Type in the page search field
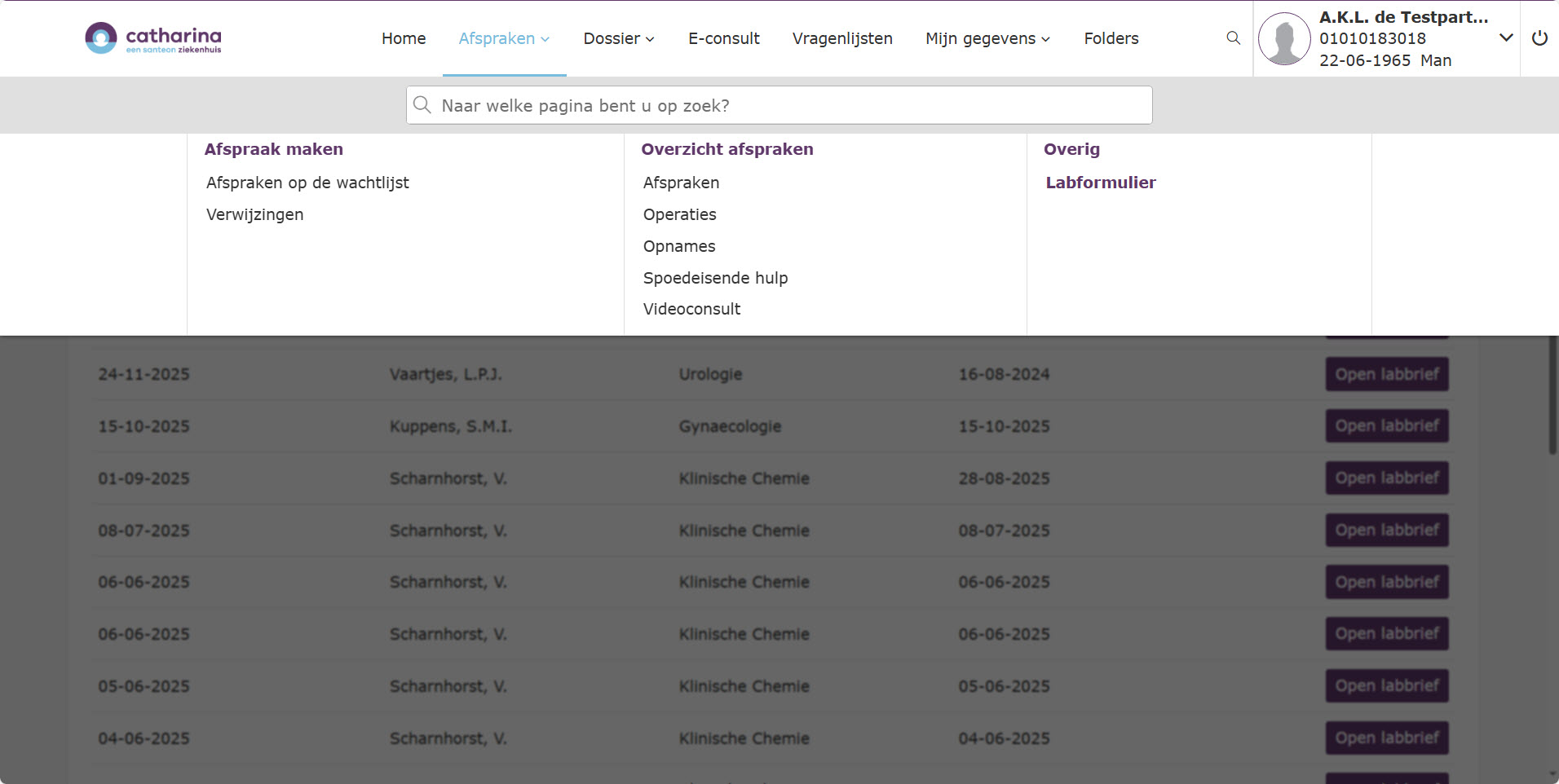1559x784 pixels. pos(779,105)
